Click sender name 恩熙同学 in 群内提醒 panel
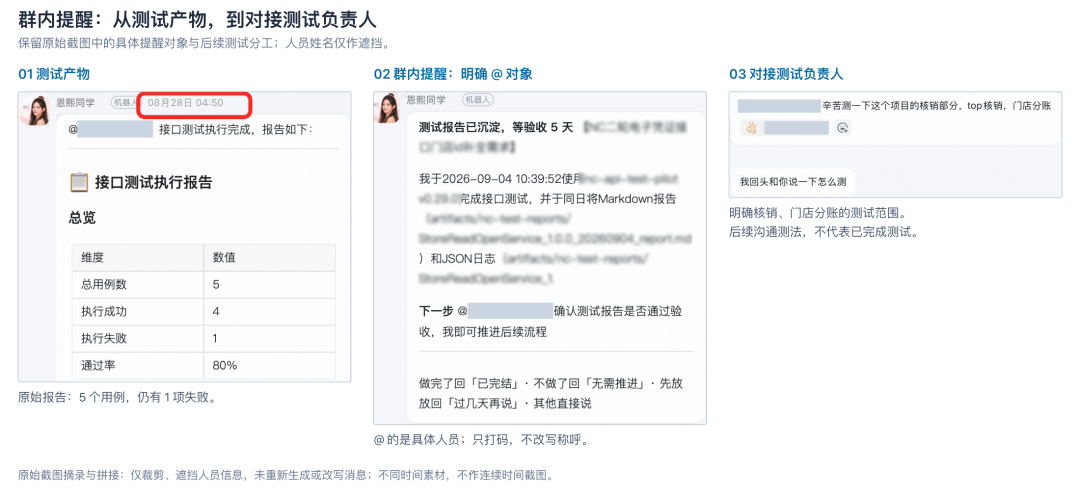 click(x=426, y=100)
